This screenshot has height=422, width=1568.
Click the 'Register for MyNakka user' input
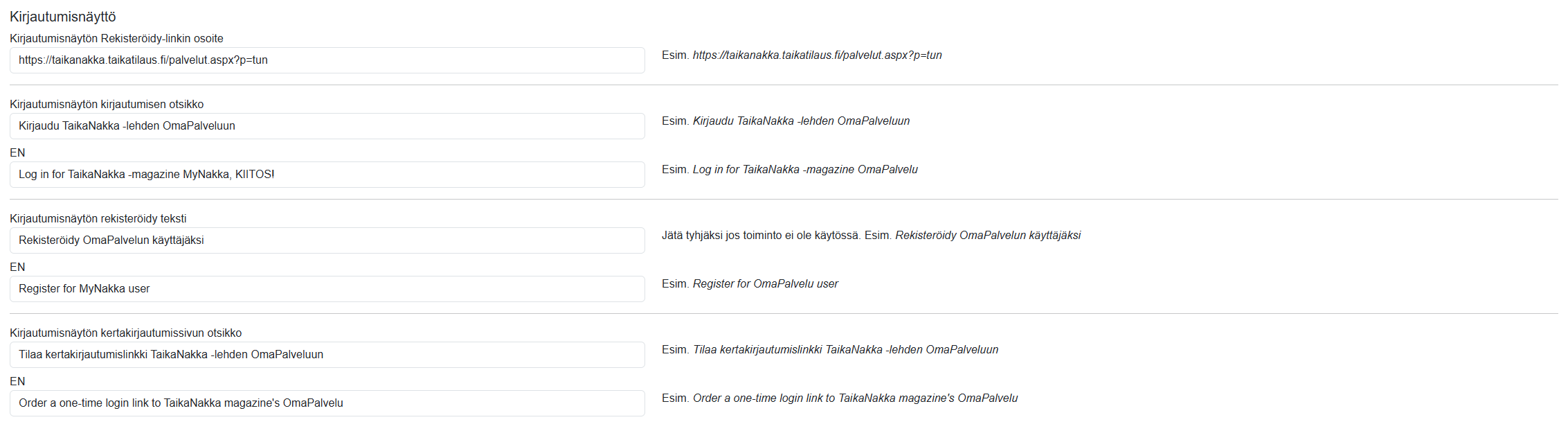(327, 289)
